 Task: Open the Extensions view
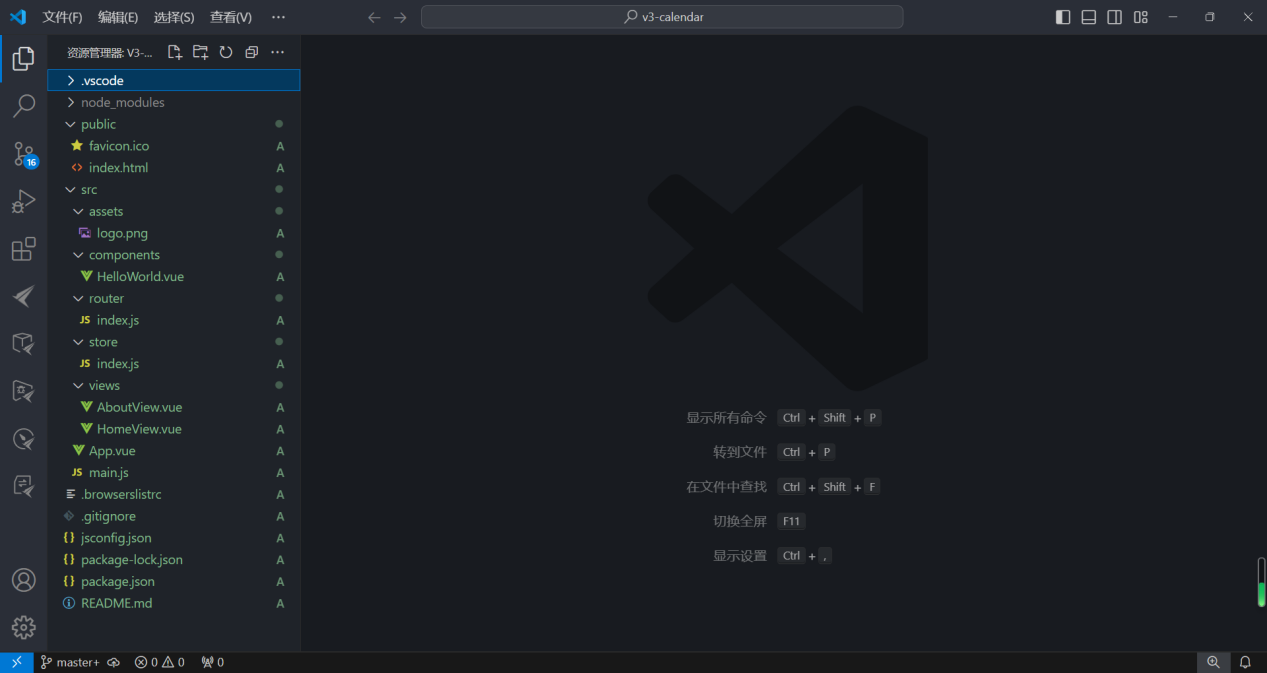coord(23,249)
